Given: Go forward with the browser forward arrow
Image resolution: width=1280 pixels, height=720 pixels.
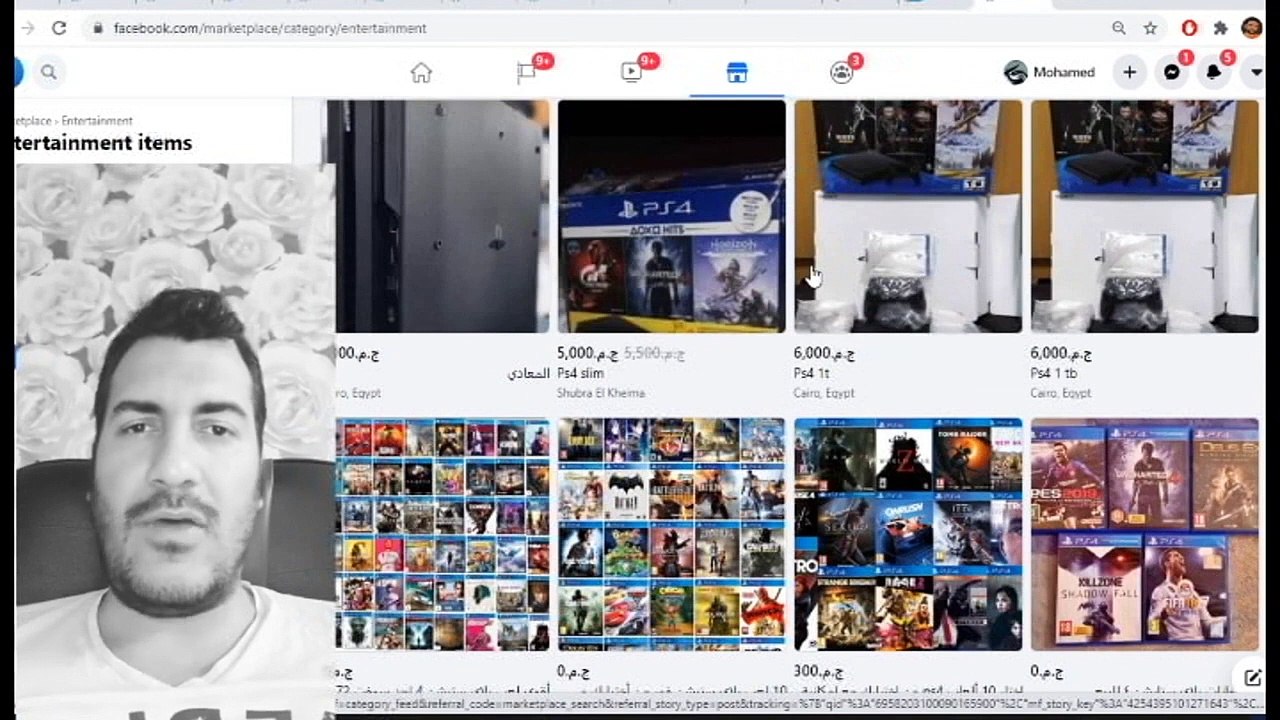Looking at the screenshot, I should tap(27, 28).
